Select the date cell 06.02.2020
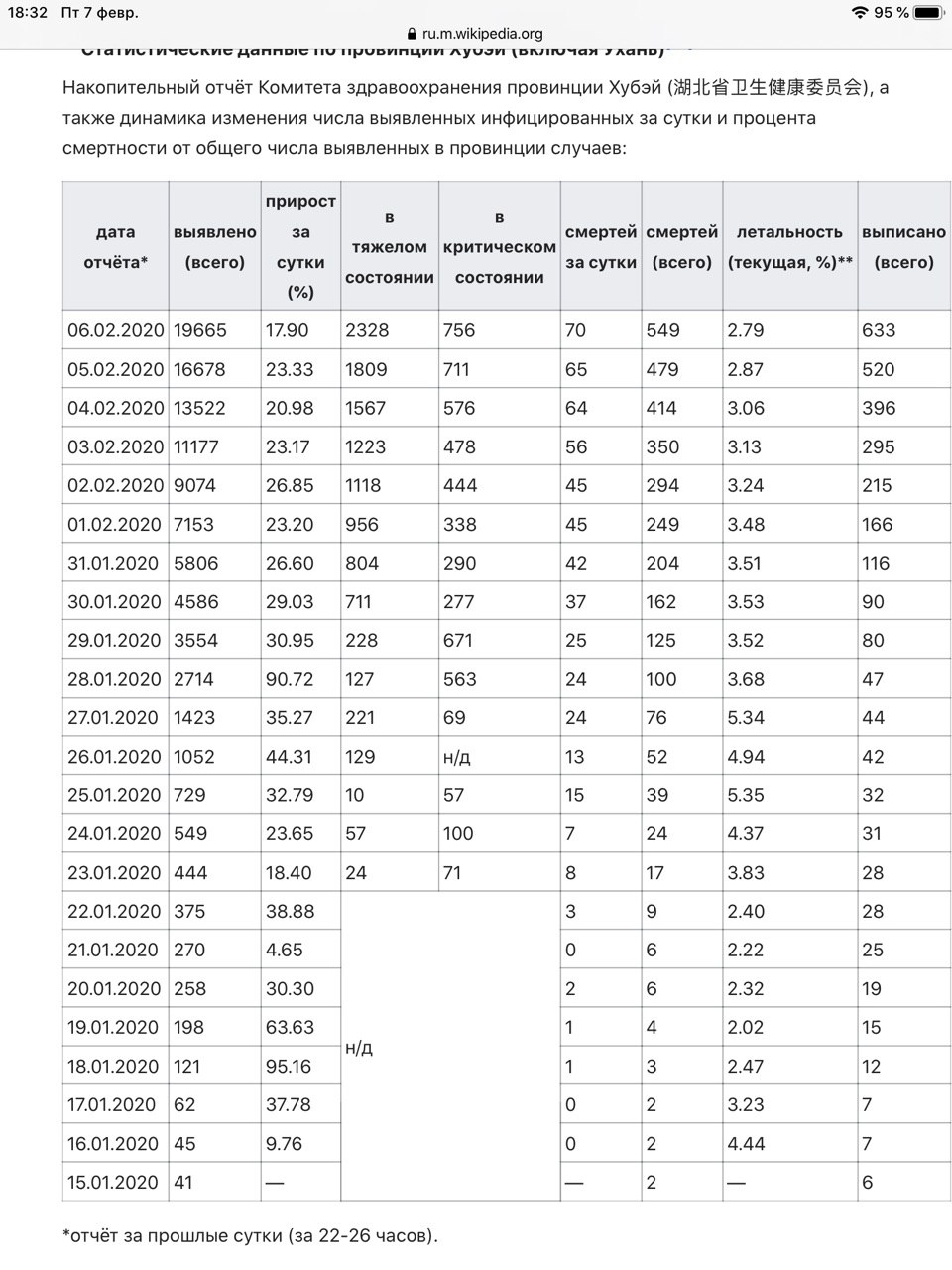This screenshot has width=952, height=1270. click(115, 330)
